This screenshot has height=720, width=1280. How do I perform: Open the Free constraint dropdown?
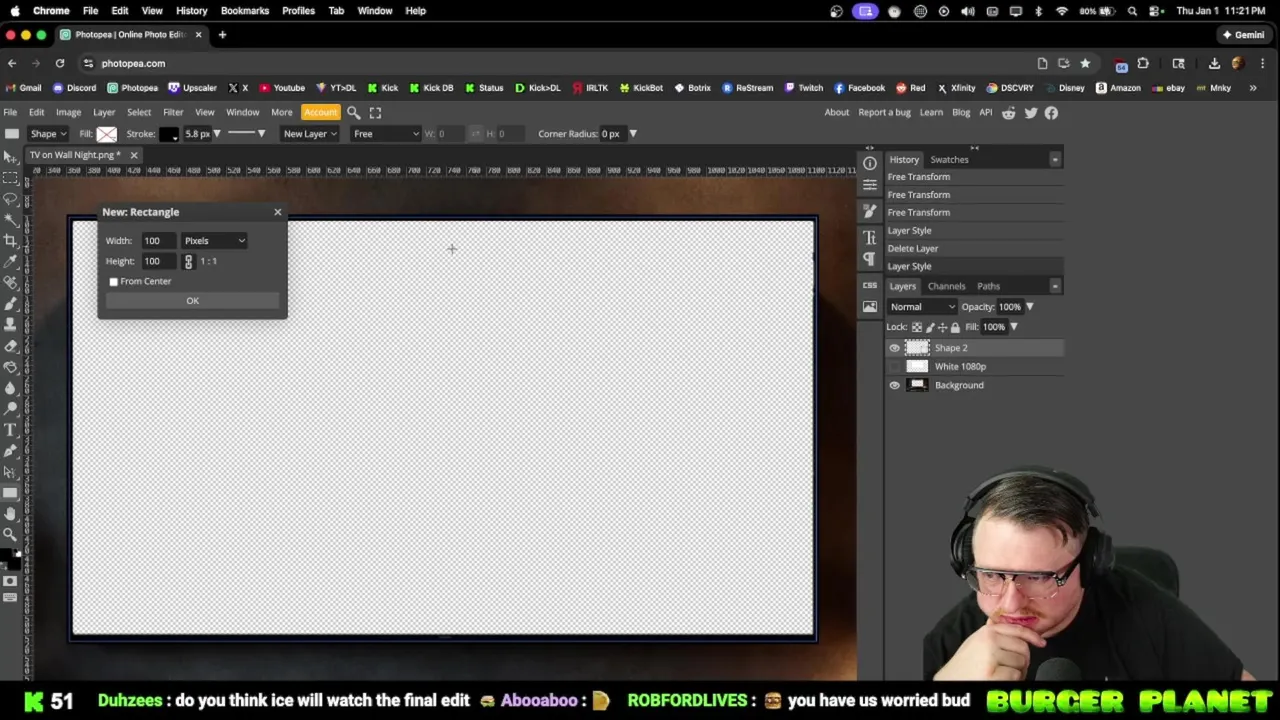click(385, 134)
